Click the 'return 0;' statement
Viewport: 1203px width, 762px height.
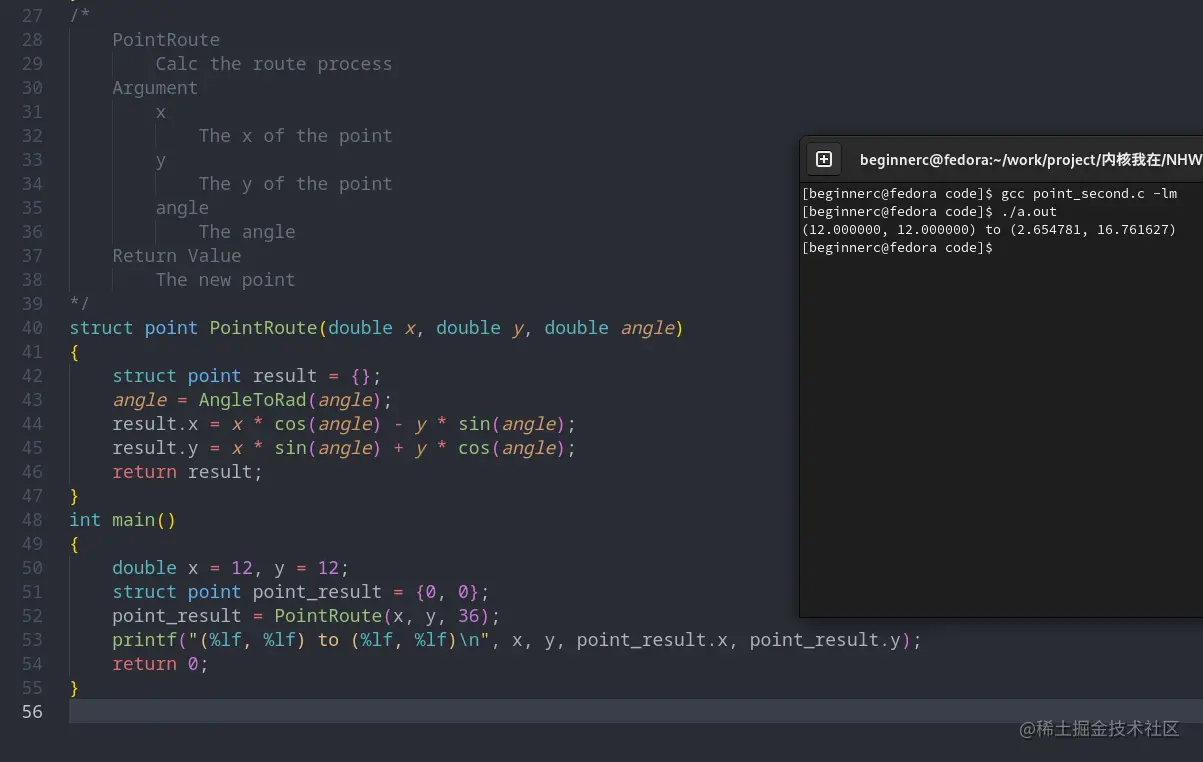[161, 664]
